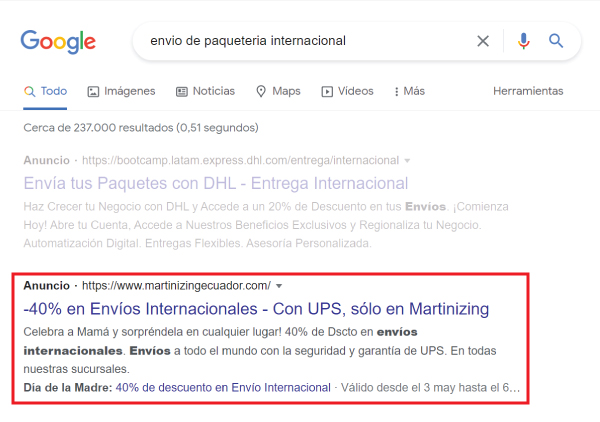Viewport: 600px width, 422px height.
Task: Open Herramientas search tools
Action: click(x=528, y=91)
